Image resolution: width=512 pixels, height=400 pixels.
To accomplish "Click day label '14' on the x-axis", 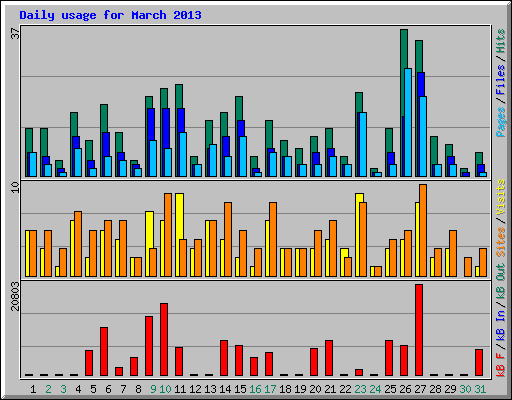I will [225, 389].
